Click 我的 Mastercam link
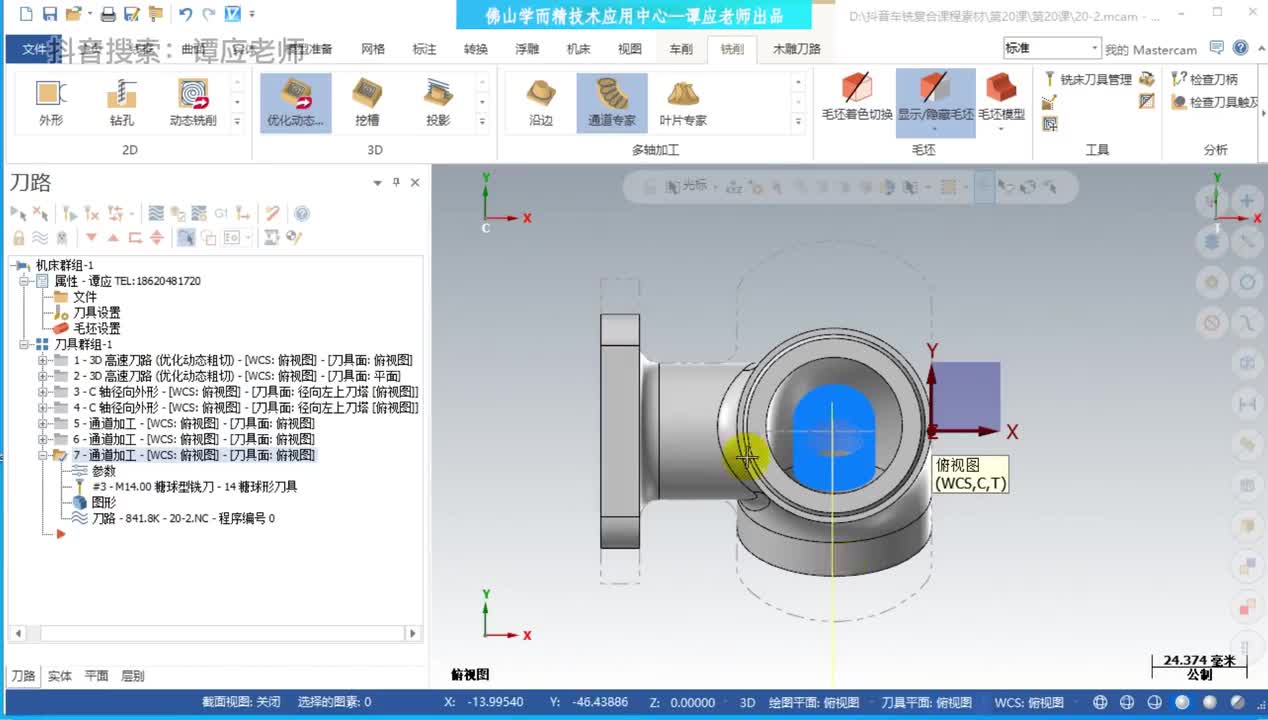Screen dimensions: 1268x720 (x=1151, y=49)
